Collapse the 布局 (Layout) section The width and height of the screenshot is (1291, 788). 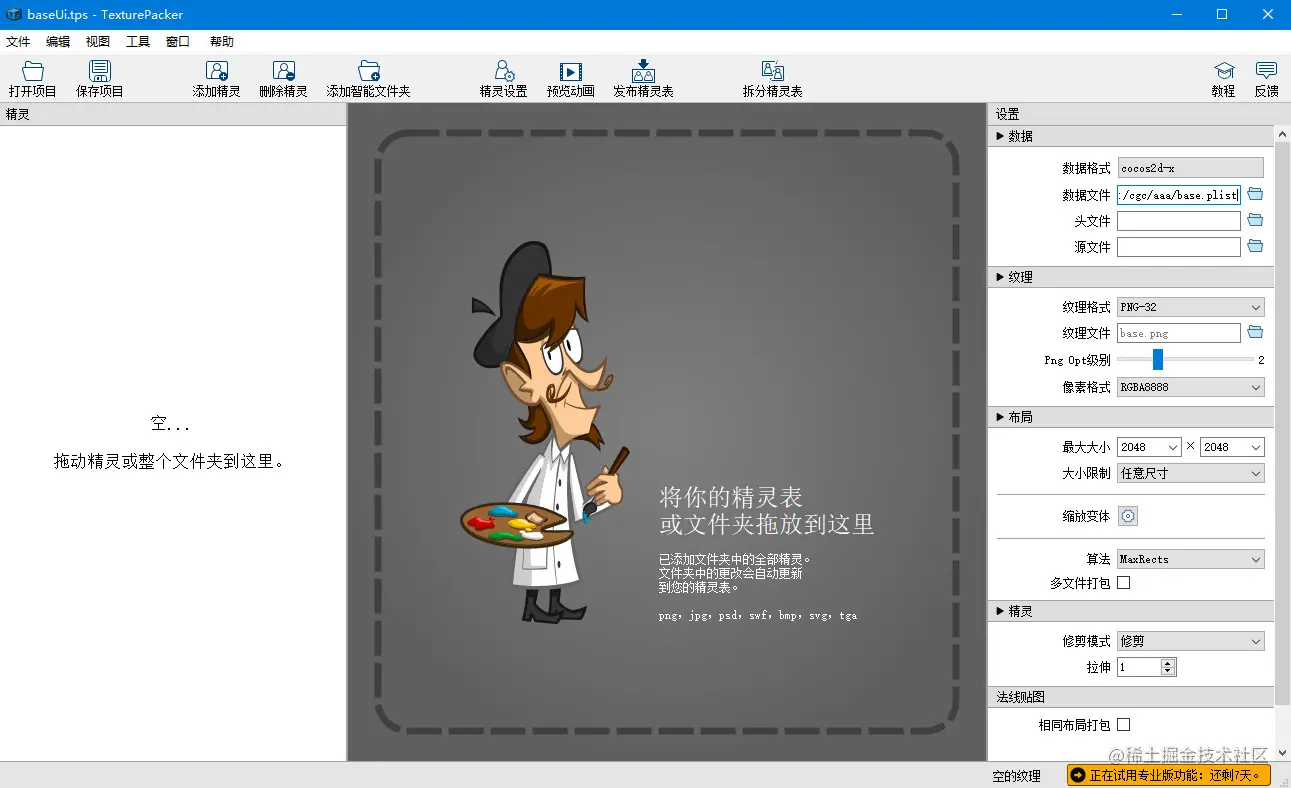click(1001, 417)
